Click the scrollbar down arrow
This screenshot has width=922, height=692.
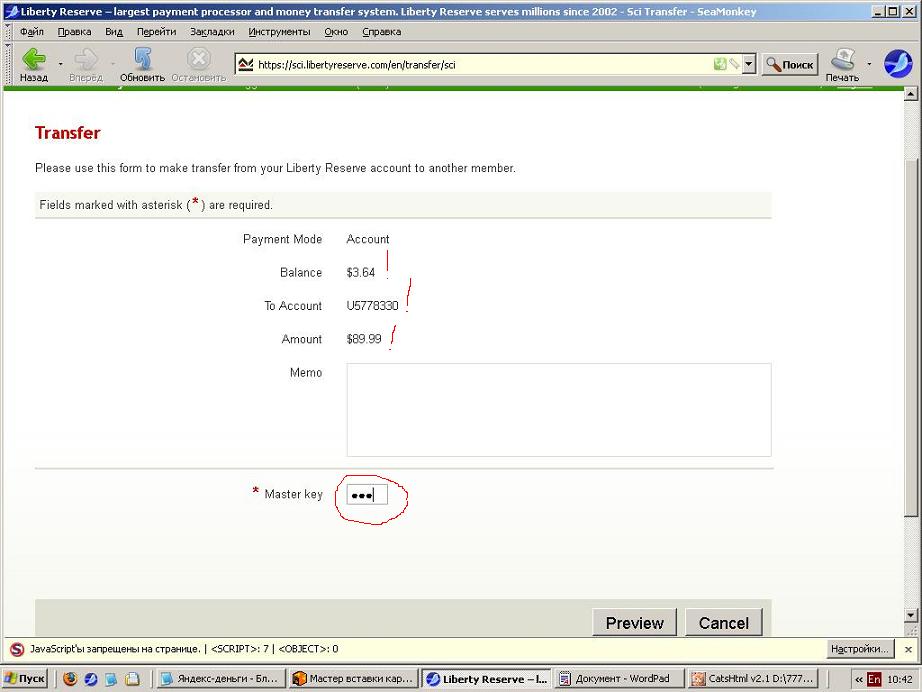(x=911, y=615)
